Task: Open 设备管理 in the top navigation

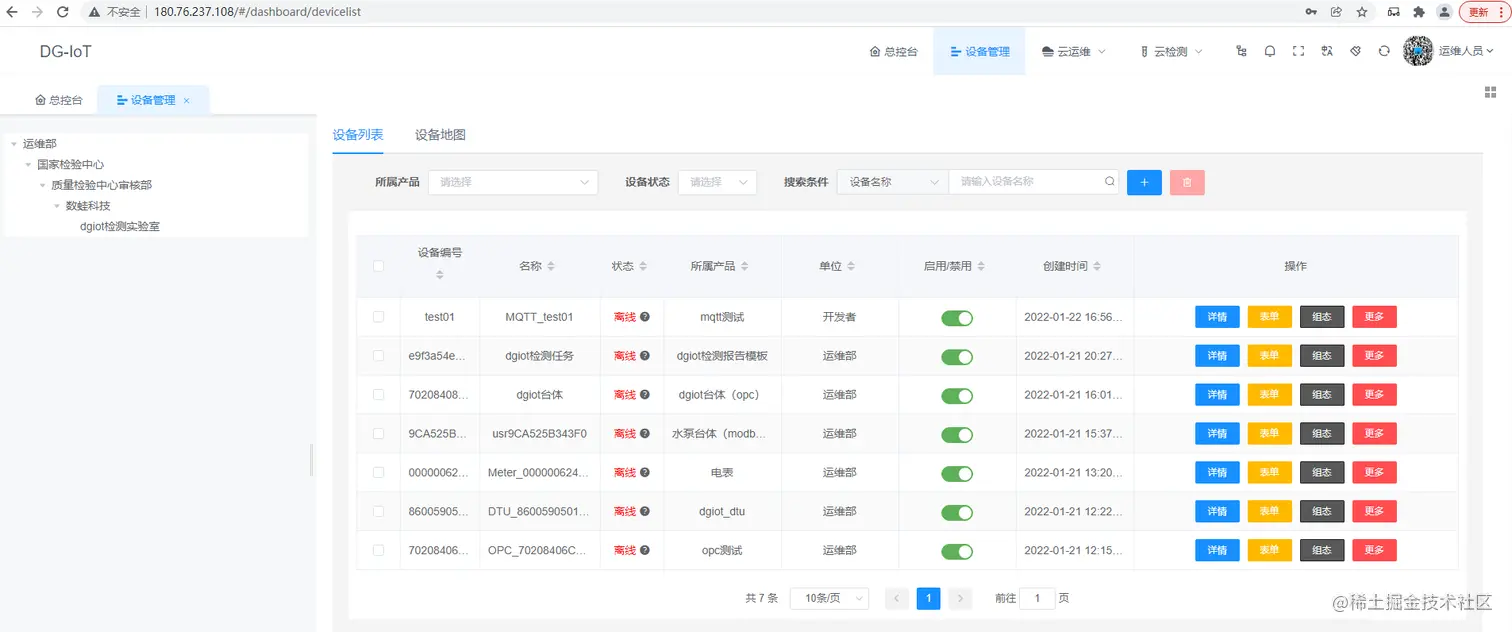Action: coord(979,51)
